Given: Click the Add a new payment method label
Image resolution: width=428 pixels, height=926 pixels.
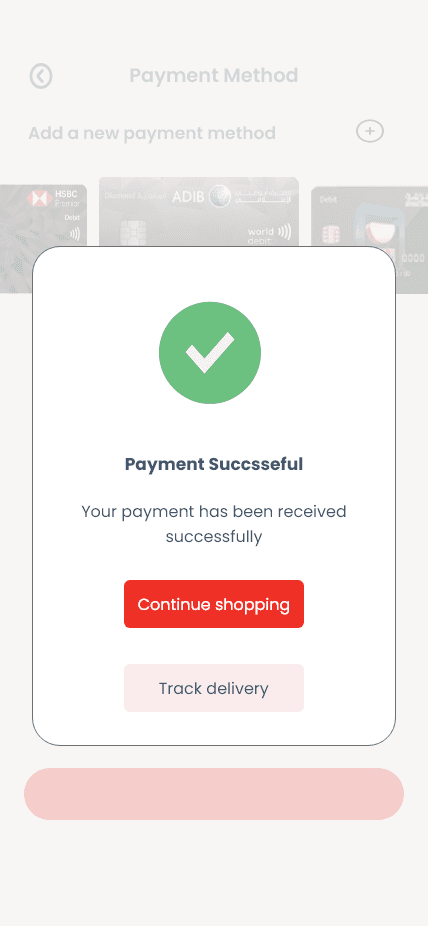Looking at the screenshot, I should pos(152,133).
